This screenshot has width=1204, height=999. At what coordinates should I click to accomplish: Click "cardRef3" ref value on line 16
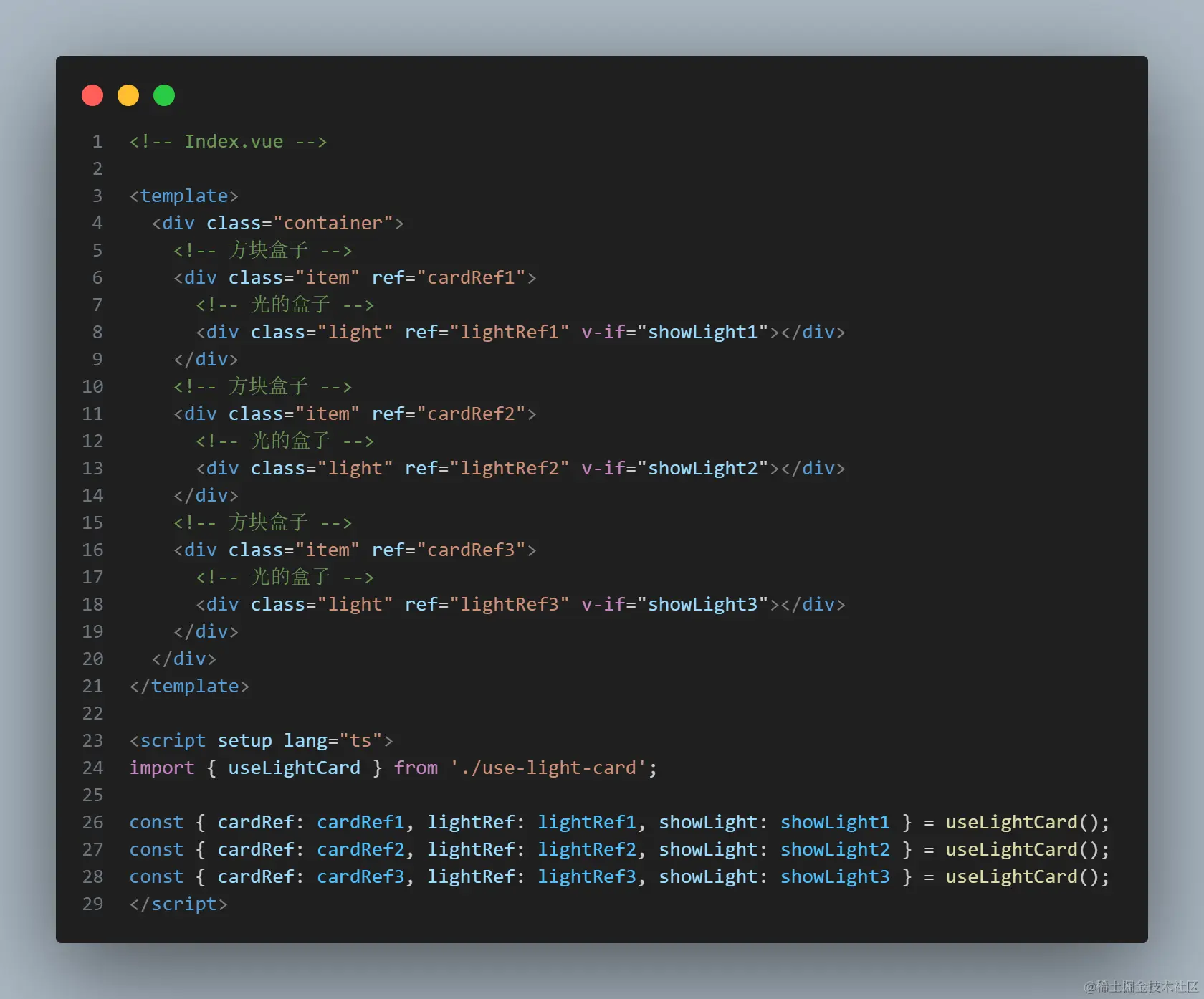[471, 550]
